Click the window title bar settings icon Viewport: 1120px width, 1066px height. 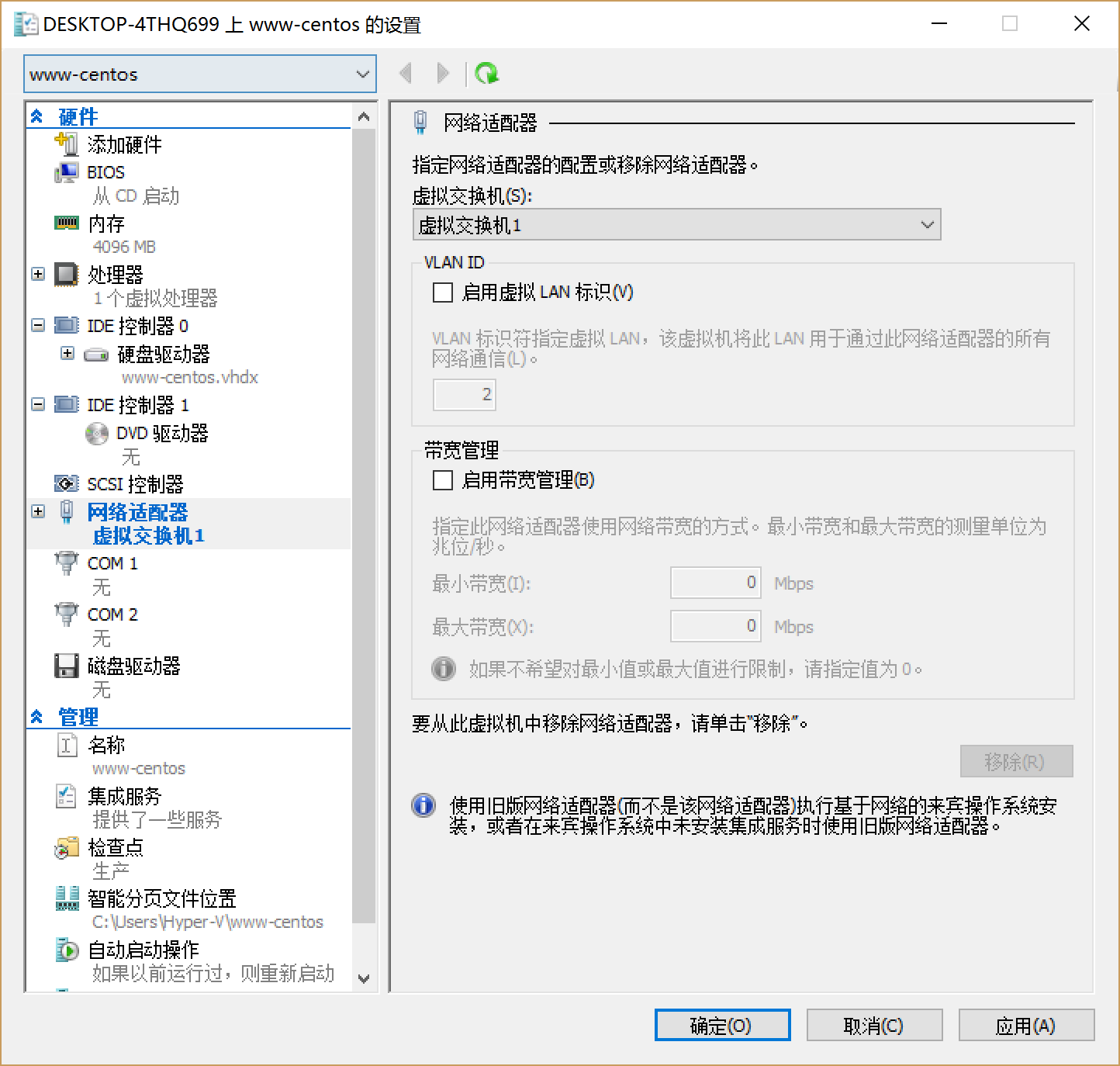tap(25, 25)
